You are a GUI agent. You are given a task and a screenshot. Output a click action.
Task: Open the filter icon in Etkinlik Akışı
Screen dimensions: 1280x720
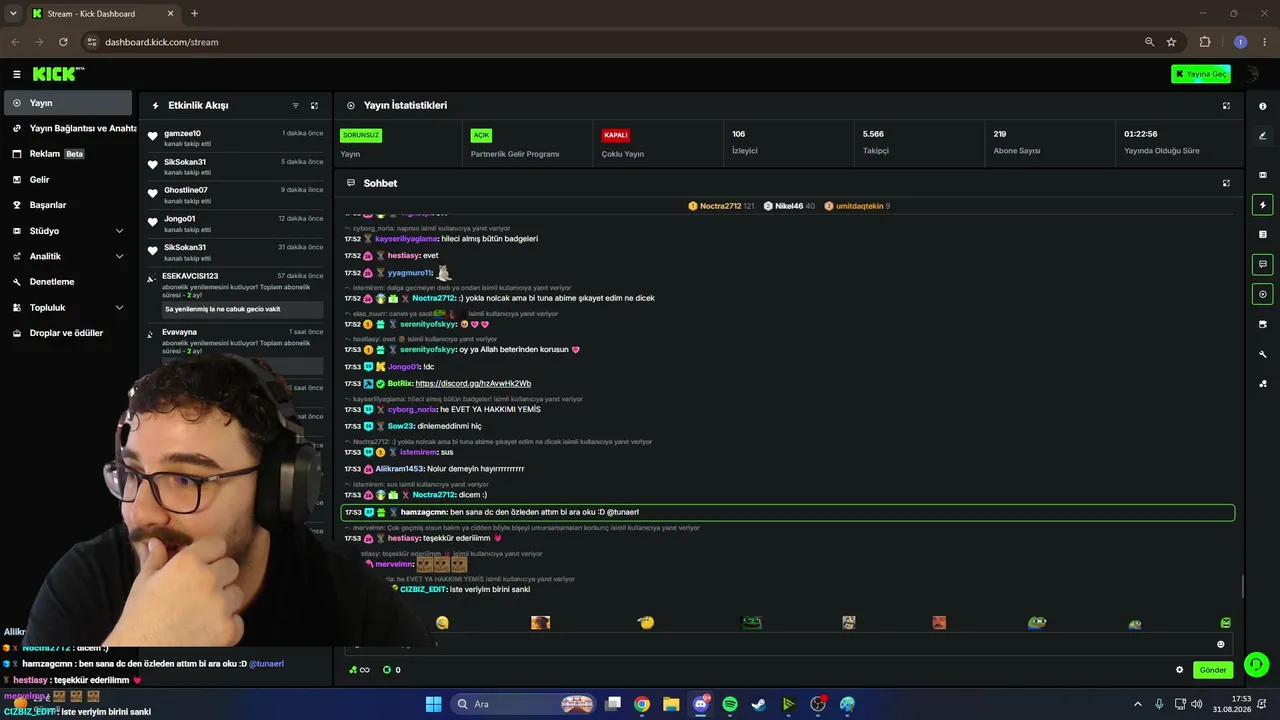pos(295,105)
